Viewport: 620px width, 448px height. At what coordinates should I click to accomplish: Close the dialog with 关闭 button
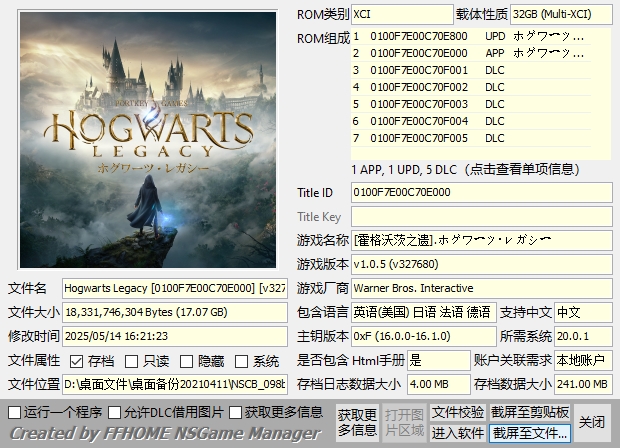click(592, 423)
